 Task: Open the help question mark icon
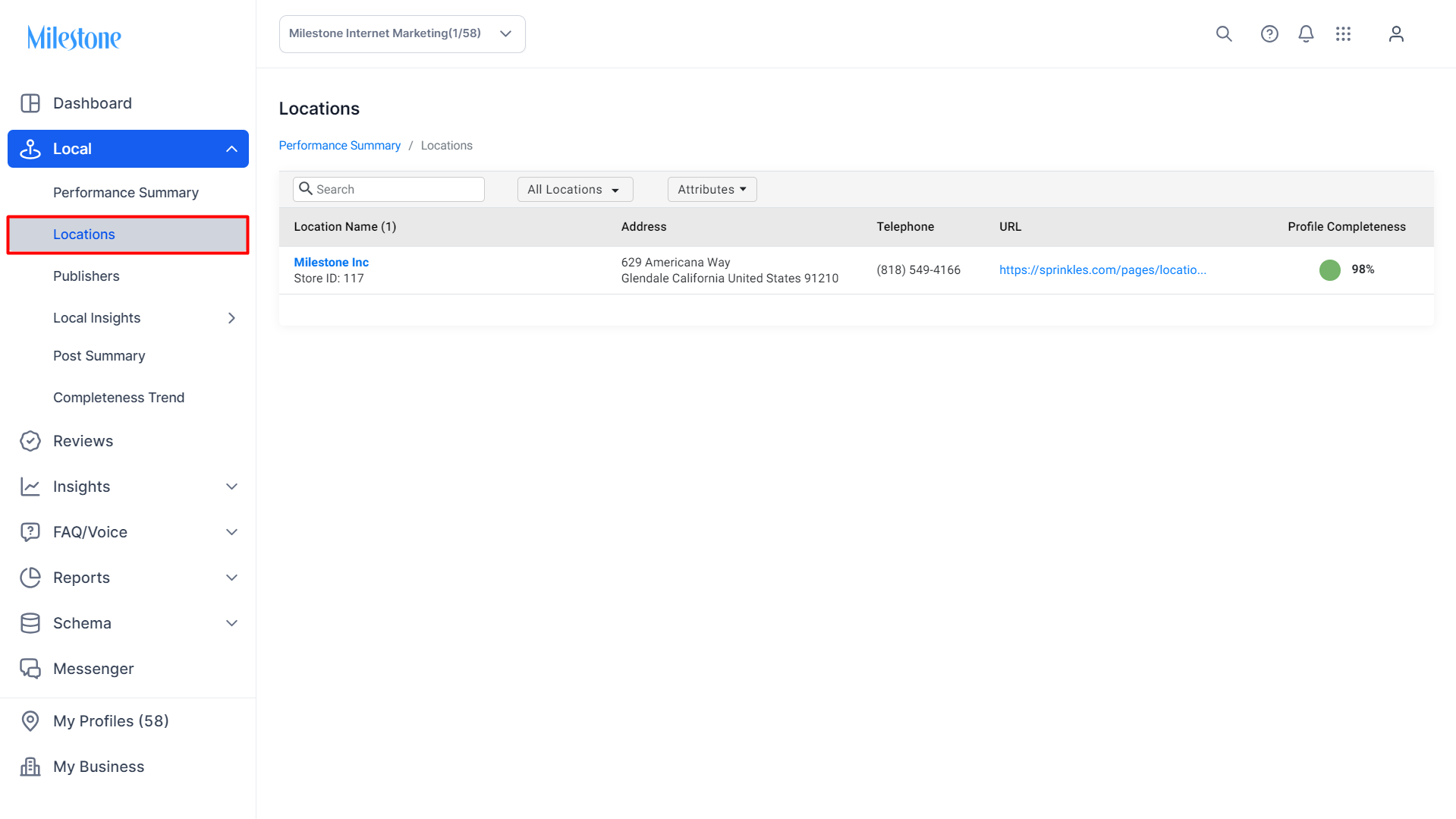(x=1269, y=34)
